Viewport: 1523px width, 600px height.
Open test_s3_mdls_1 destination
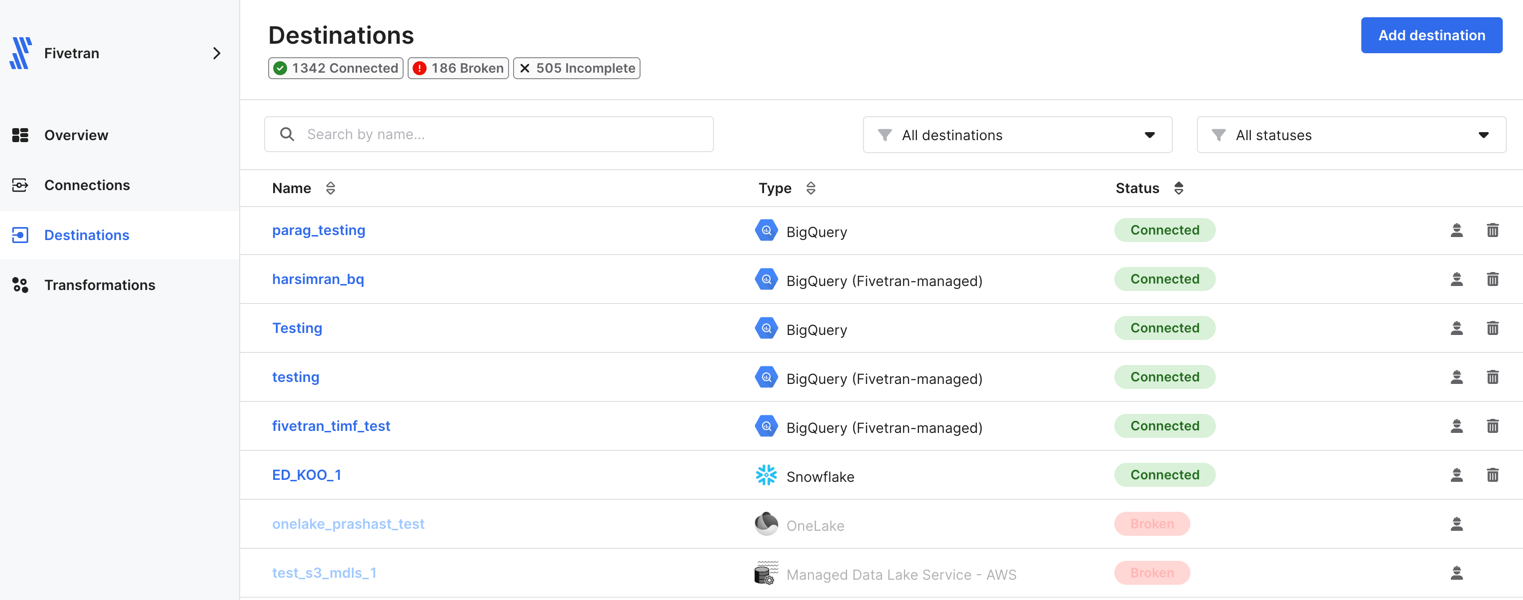[x=324, y=573]
